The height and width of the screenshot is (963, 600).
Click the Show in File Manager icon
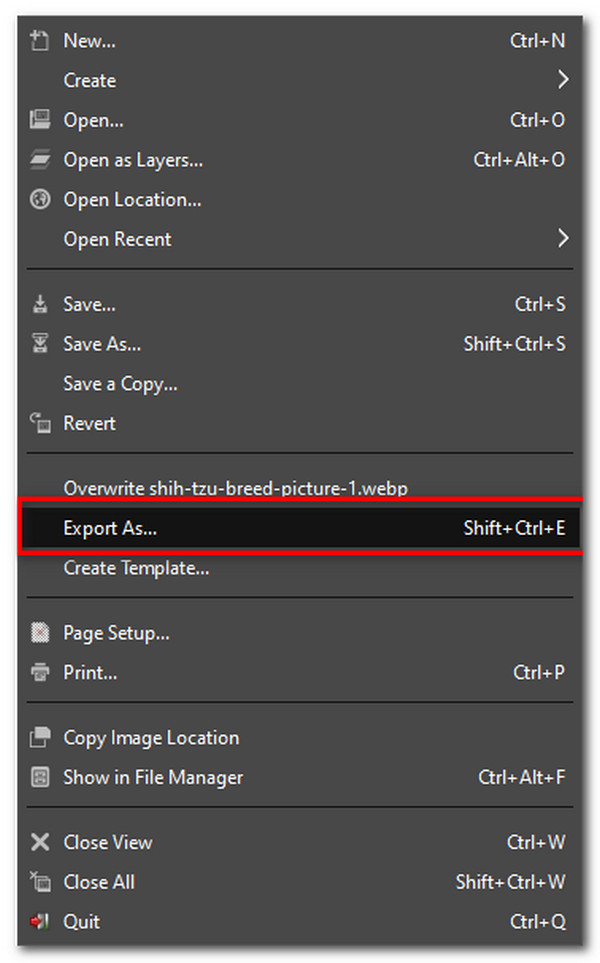tap(40, 778)
